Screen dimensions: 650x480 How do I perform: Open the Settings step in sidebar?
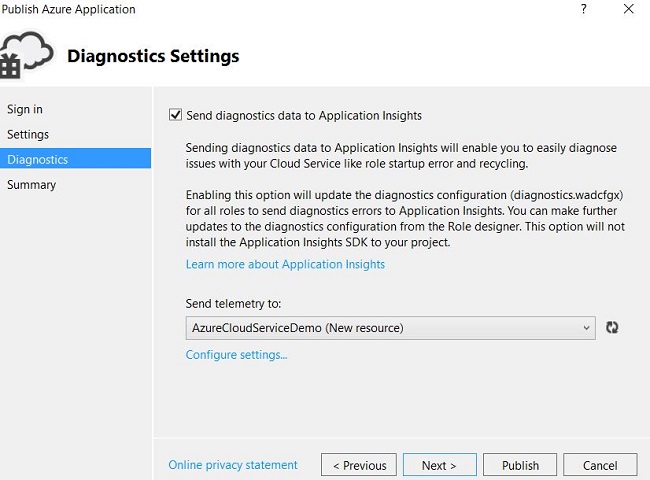coord(28,134)
